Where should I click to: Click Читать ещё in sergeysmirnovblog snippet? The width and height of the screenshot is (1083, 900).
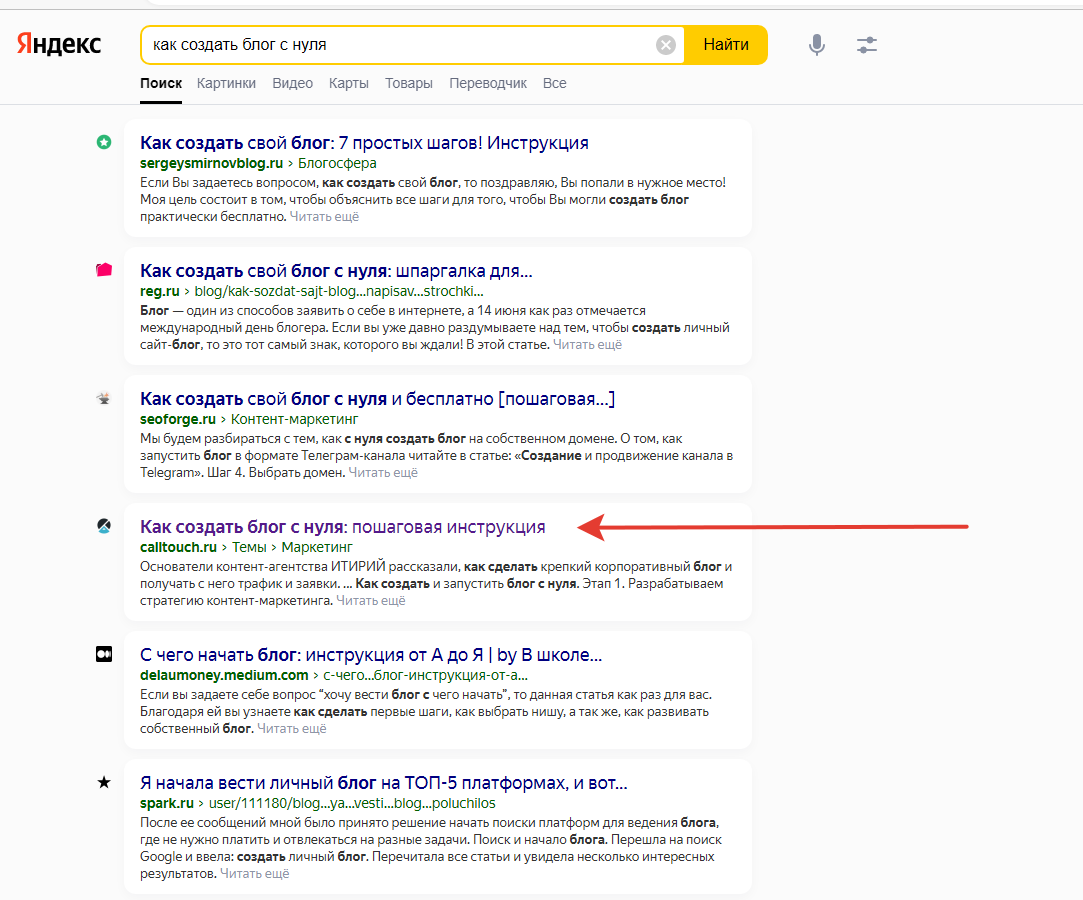324,216
